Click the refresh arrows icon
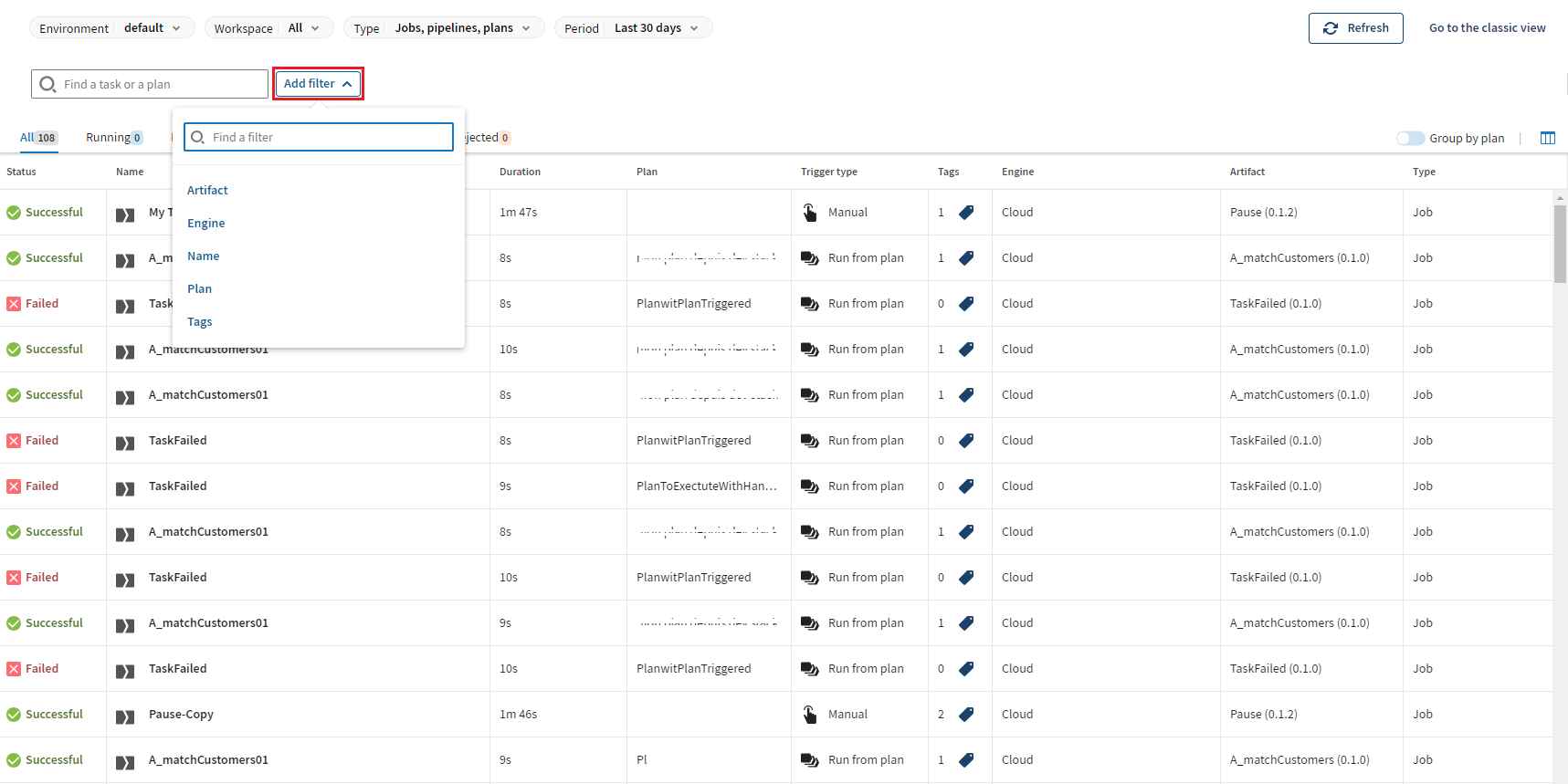Viewport: 1568px width, 784px height. tap(1331, 28)
